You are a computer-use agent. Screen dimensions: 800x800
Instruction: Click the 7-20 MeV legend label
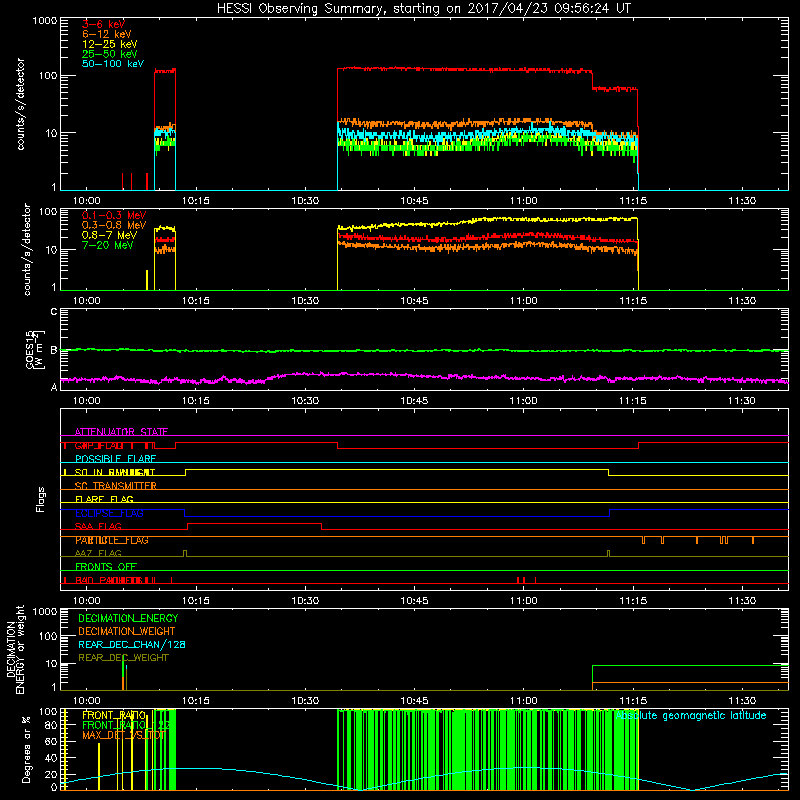[x=108, y=245]
